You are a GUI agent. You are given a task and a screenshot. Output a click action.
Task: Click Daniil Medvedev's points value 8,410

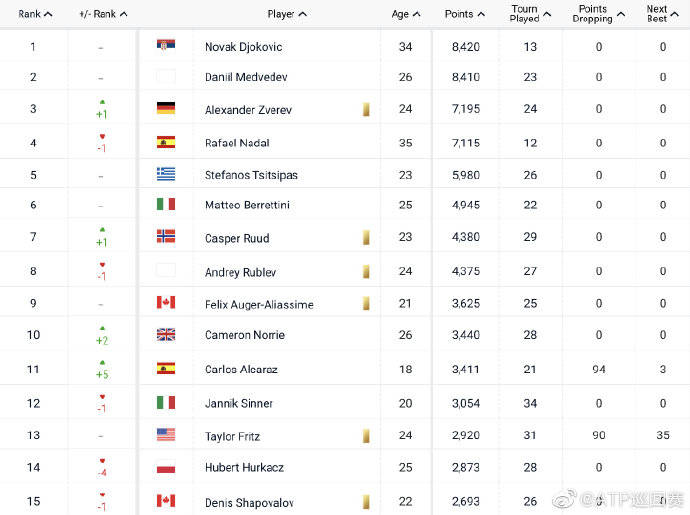466,77
